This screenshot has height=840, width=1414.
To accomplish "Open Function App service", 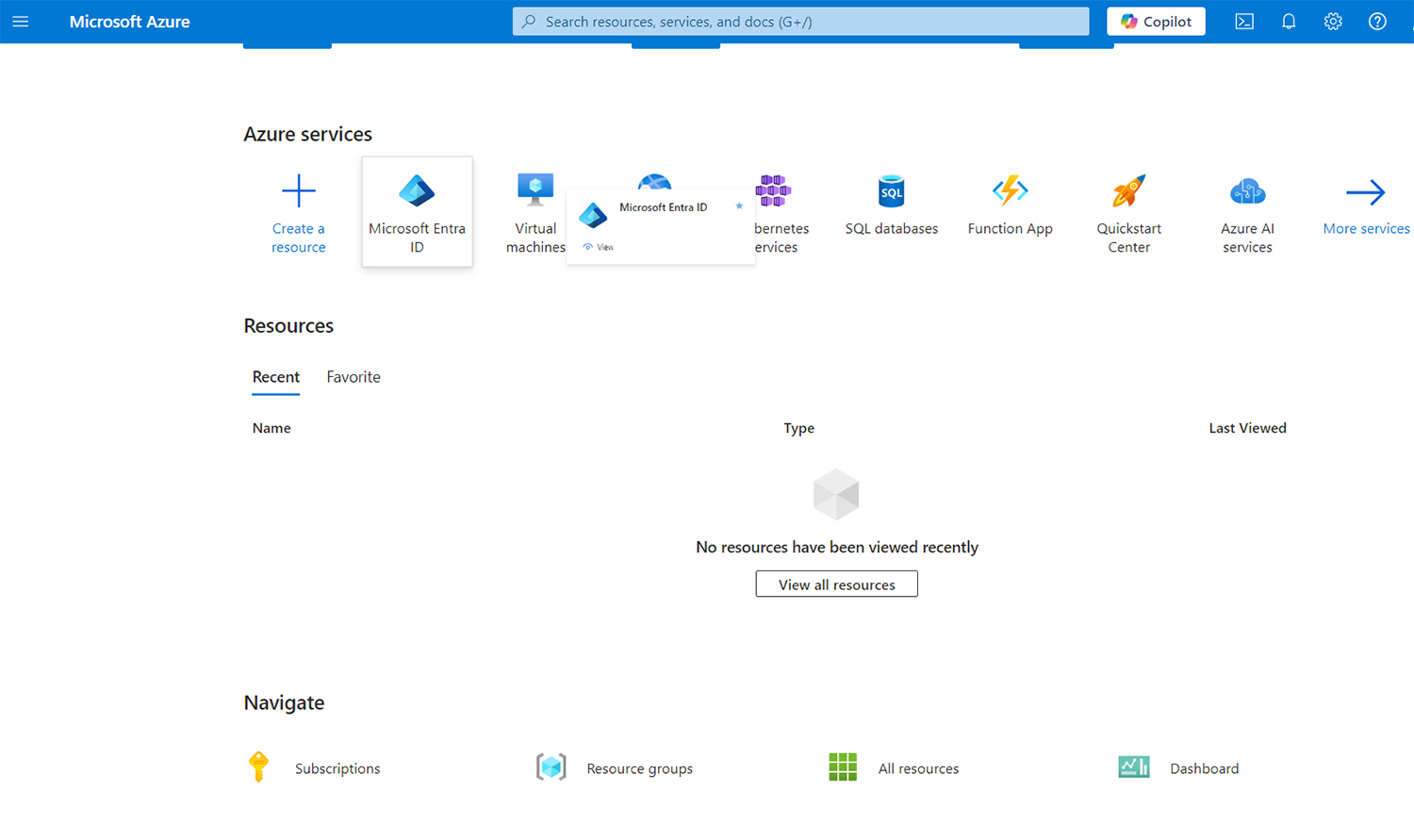I will point(1010,206).
